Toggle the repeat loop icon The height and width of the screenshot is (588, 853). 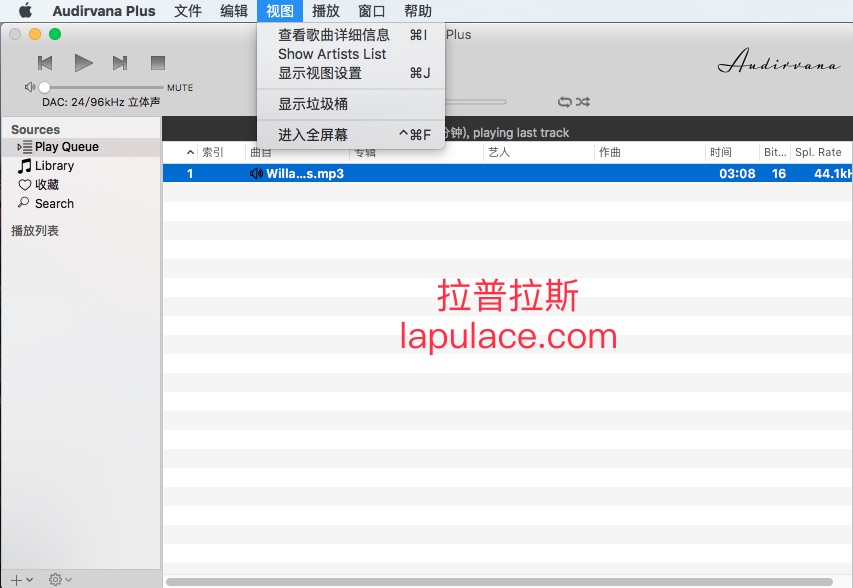pos(565,102)
